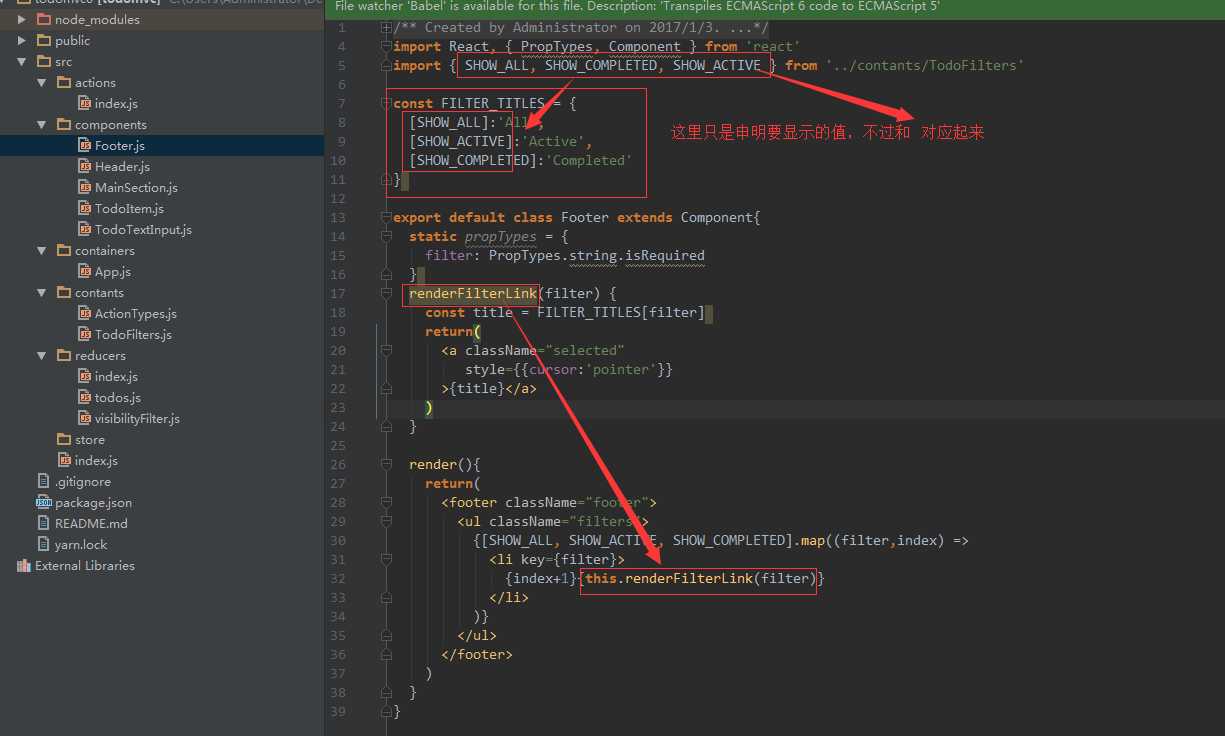
Task: Click the actions folder icon
Action: tap(65, 82)
